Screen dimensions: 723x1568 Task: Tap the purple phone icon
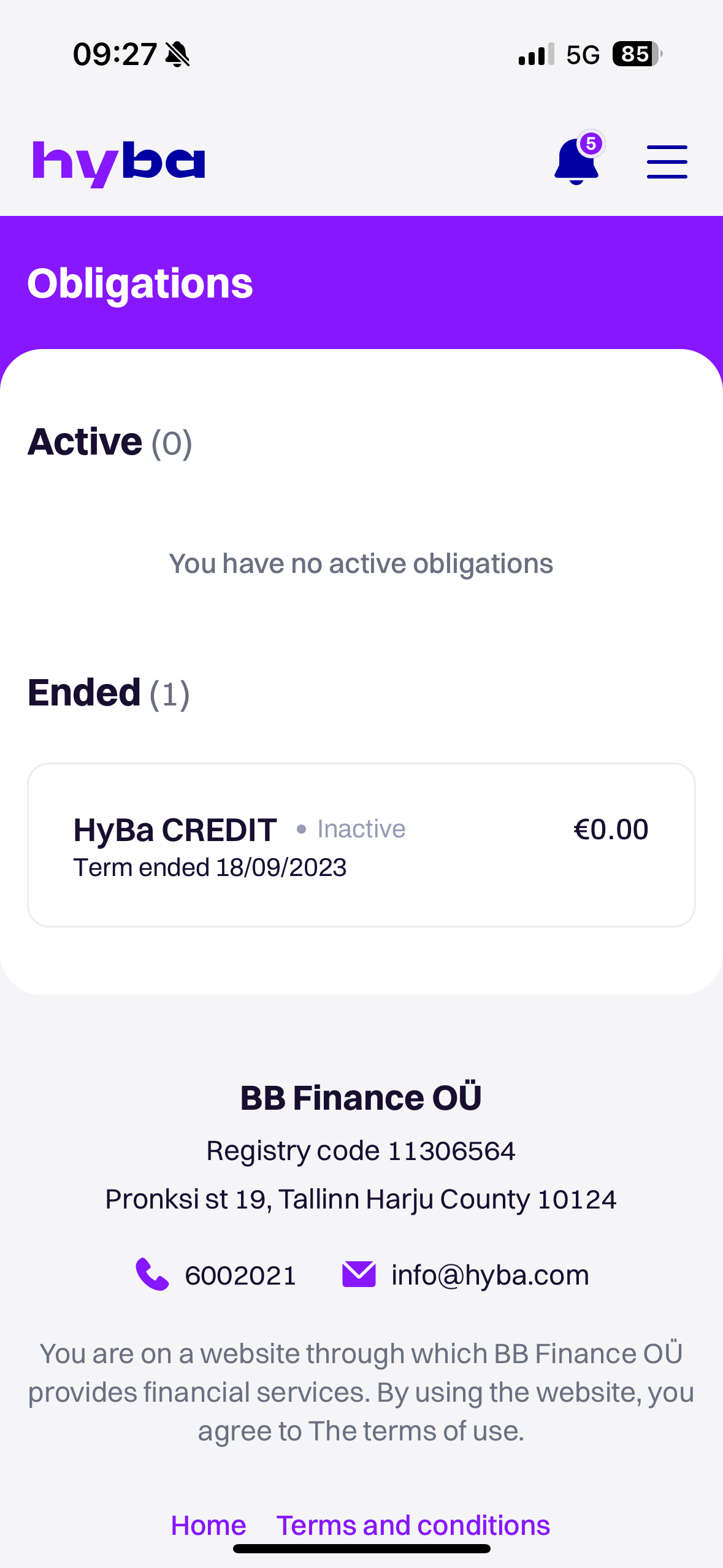coord(151,1275)
